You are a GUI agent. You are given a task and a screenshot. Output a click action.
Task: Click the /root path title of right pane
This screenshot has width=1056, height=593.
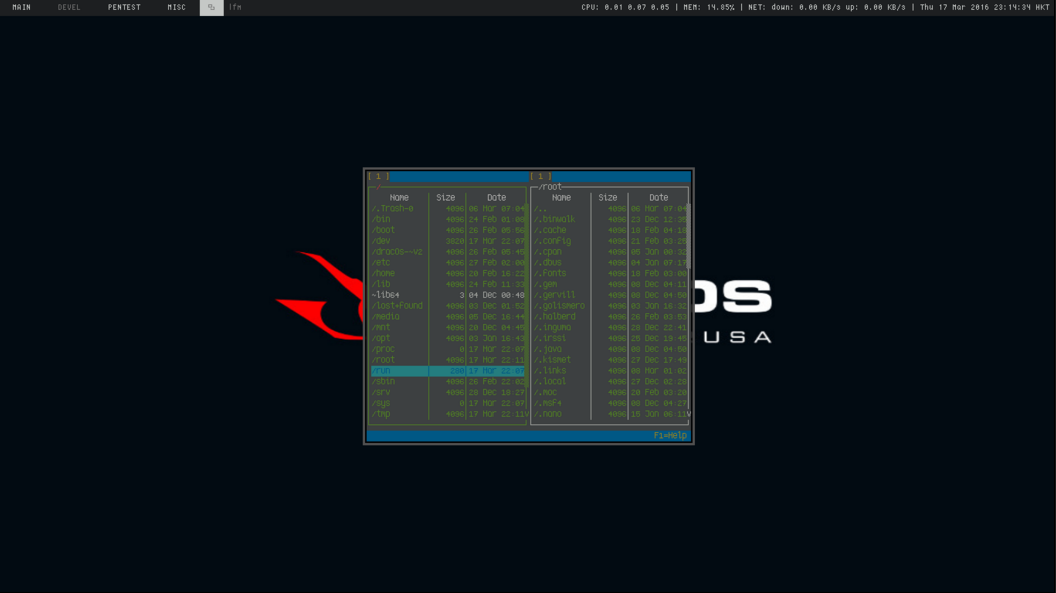pyautogui.click(x=550, y=187)
